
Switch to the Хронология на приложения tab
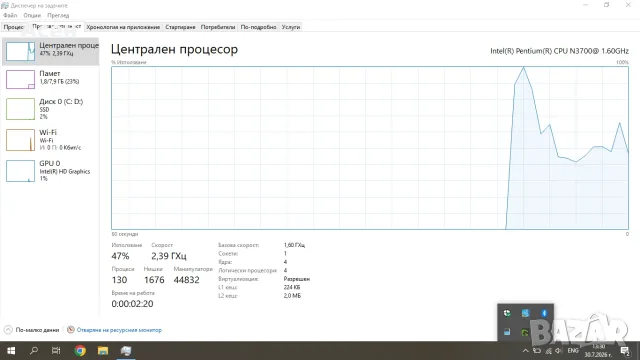tap(123, 27)
